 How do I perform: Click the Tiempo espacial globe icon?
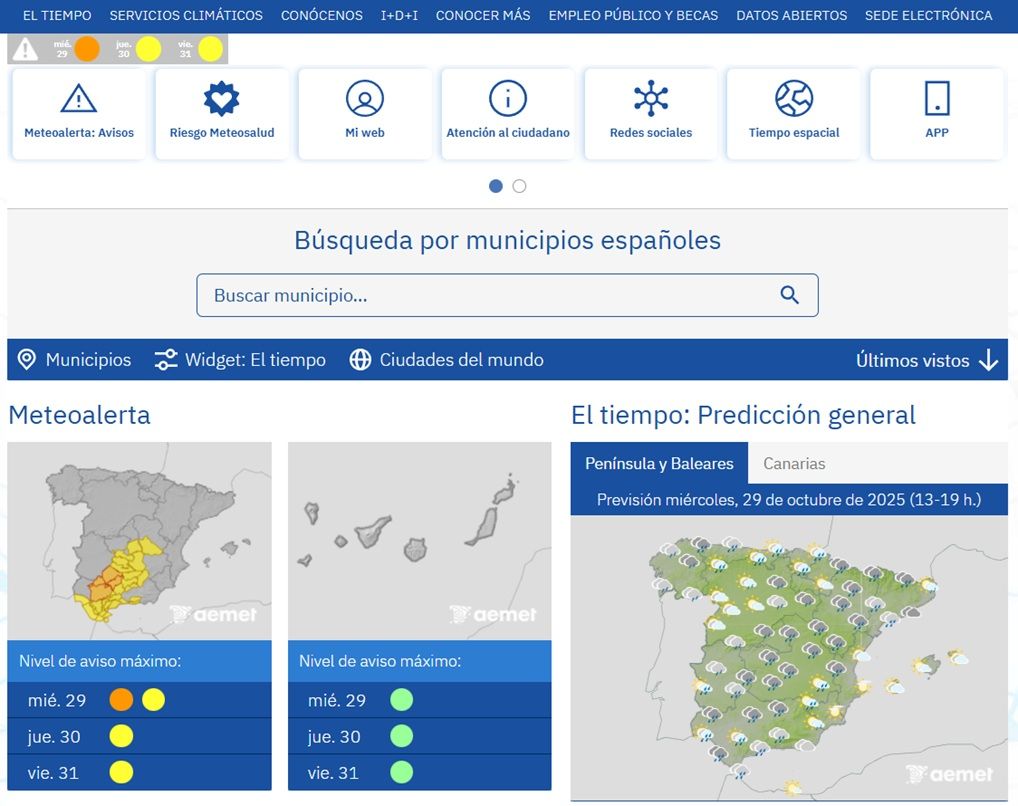coord(794,99)
